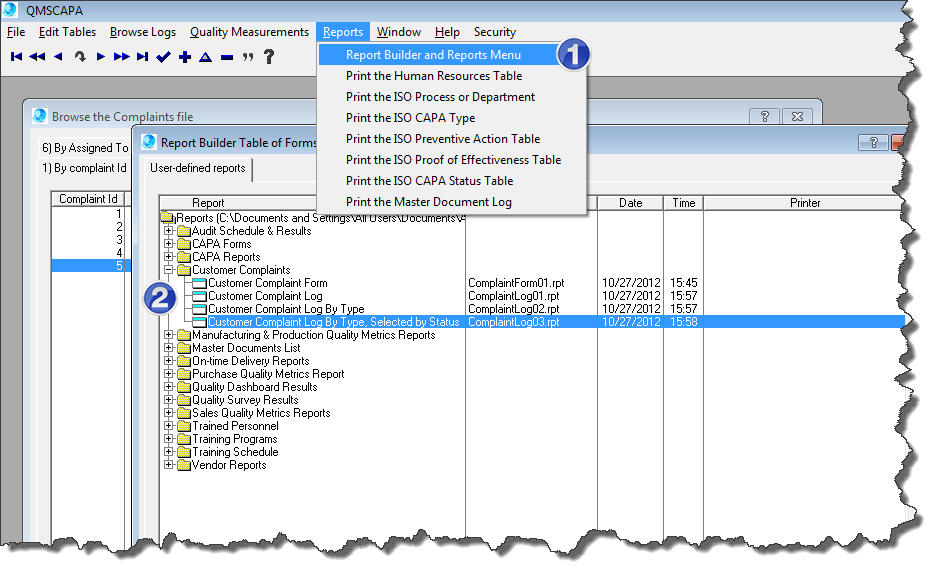Image resolution: width=938 pixels, height=575 pixels.
Task: Click the checkmark icon in toolbar
Action: 164,57
